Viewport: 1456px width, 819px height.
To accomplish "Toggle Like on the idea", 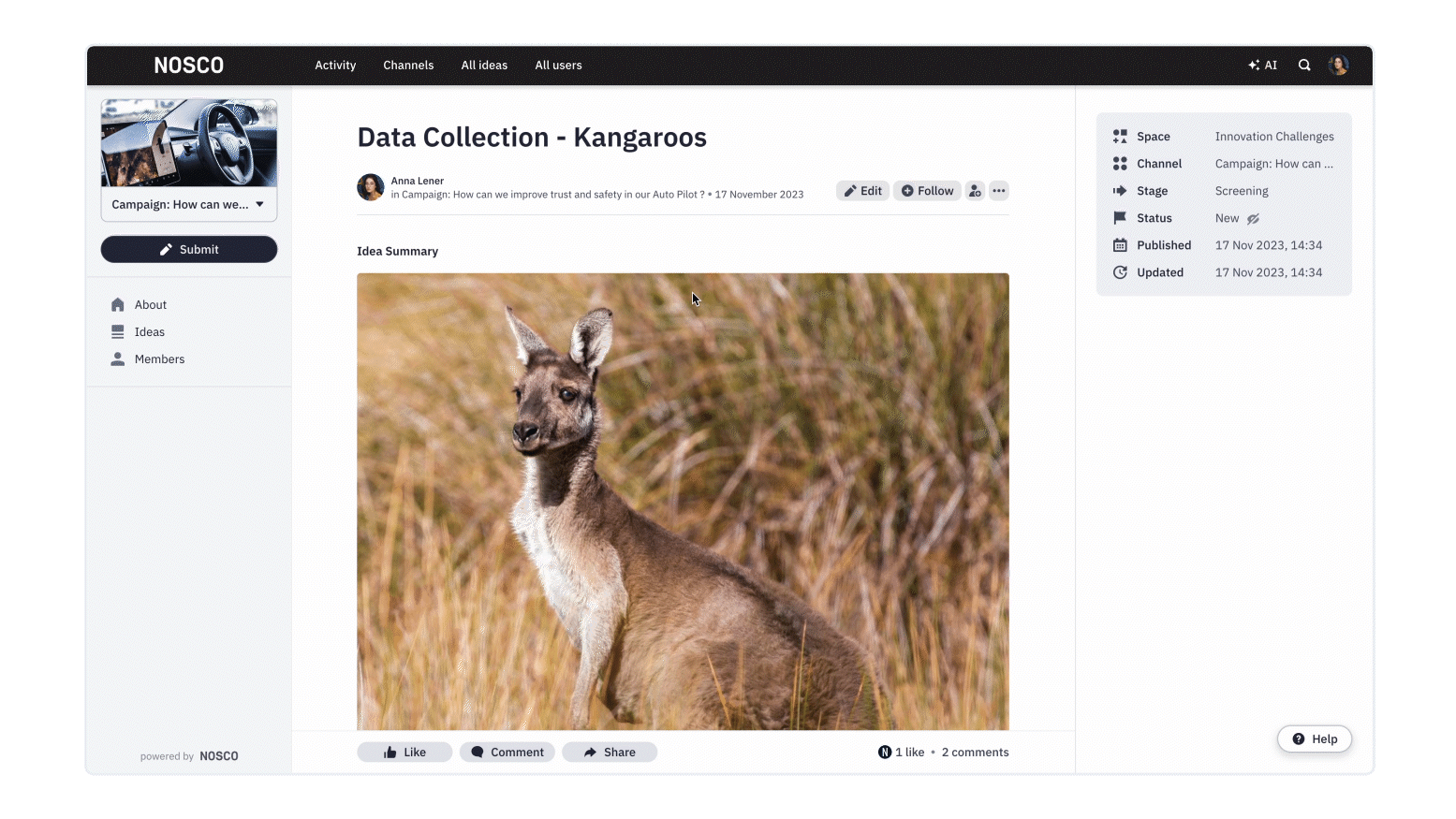I will [404, 753].
